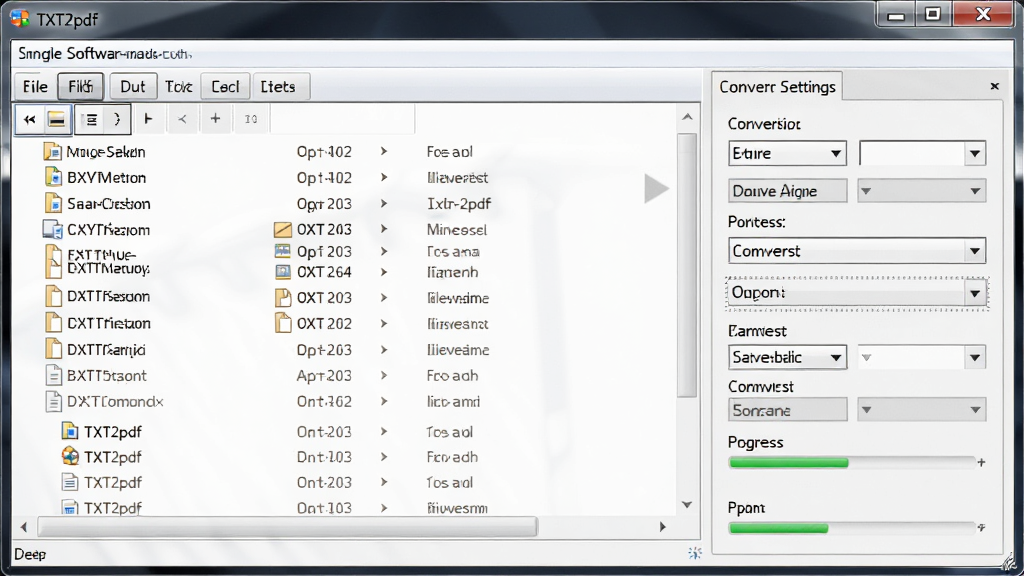Click the Pogress progress bar

[852, 463]
